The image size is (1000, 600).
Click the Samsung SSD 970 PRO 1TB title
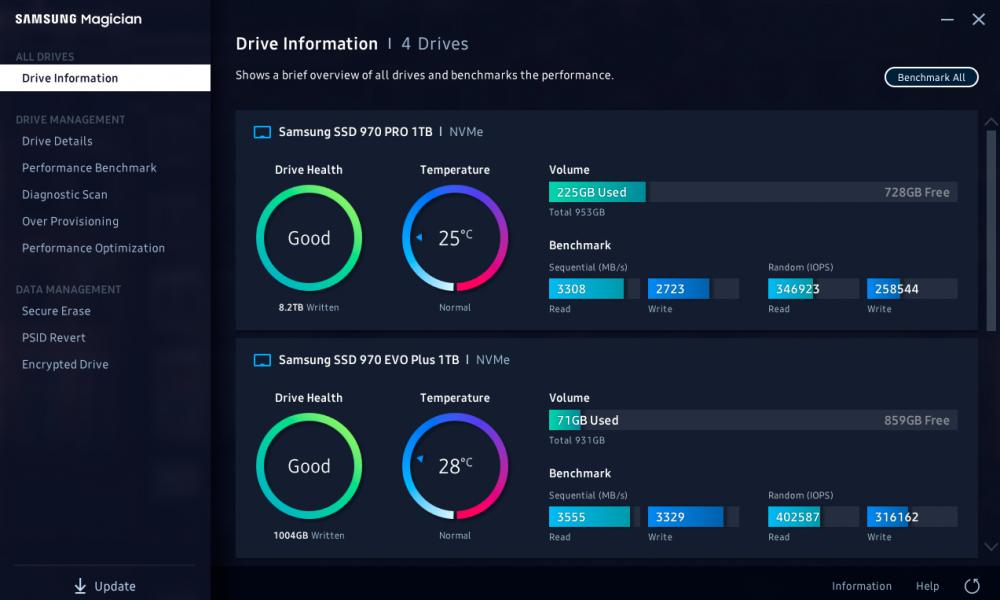point(355,132)
